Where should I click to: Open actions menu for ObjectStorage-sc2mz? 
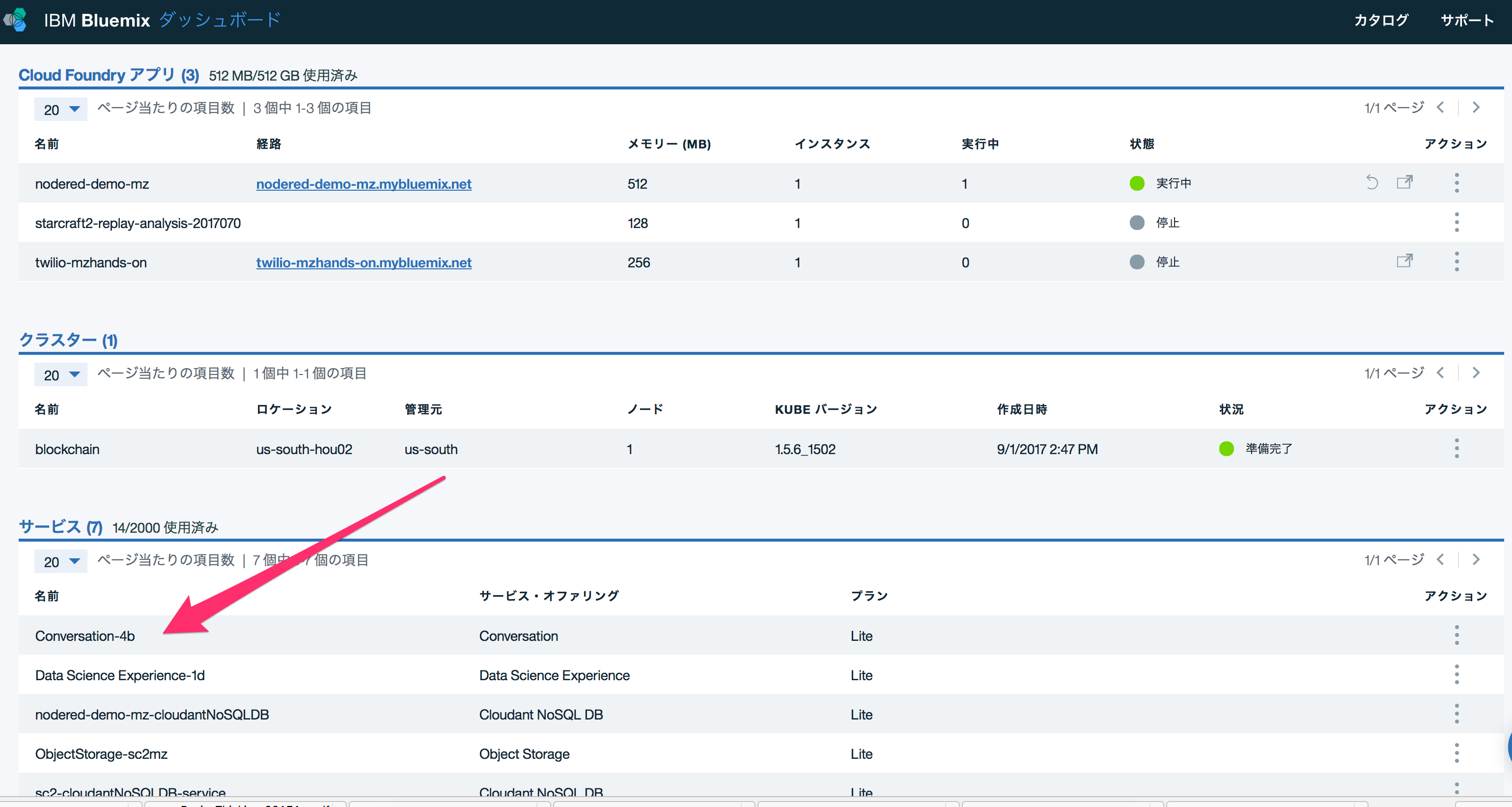[x=1456, y=753]
